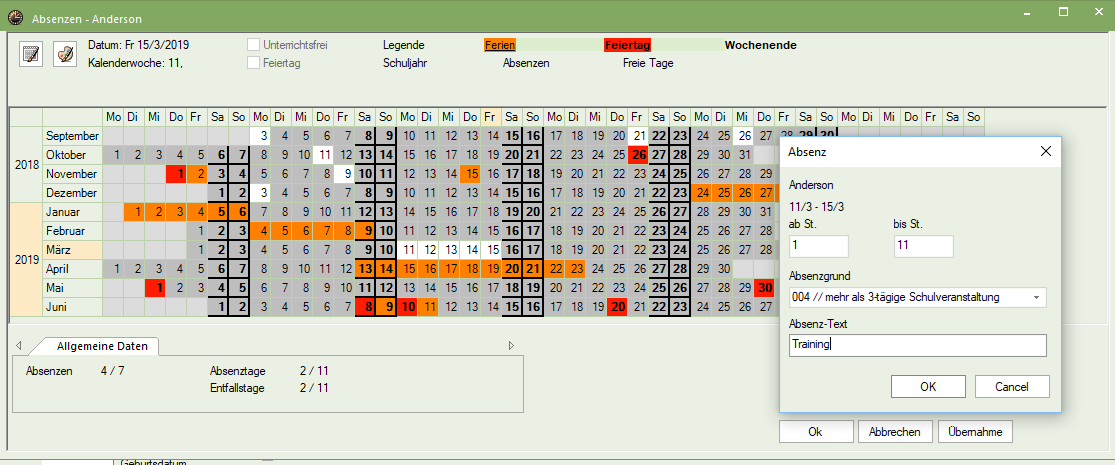Image resolution: width=1115 pixels, height=465 pixels.
Task: Toggle the Feiertag checkbox
Action: click(x=254, y=63)
